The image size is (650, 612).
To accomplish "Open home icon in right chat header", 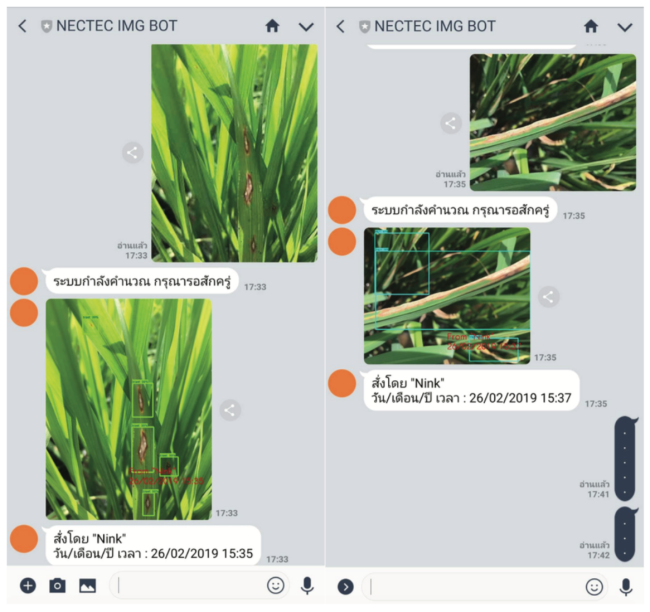I will pyautogui.click(x=591, y=27).
